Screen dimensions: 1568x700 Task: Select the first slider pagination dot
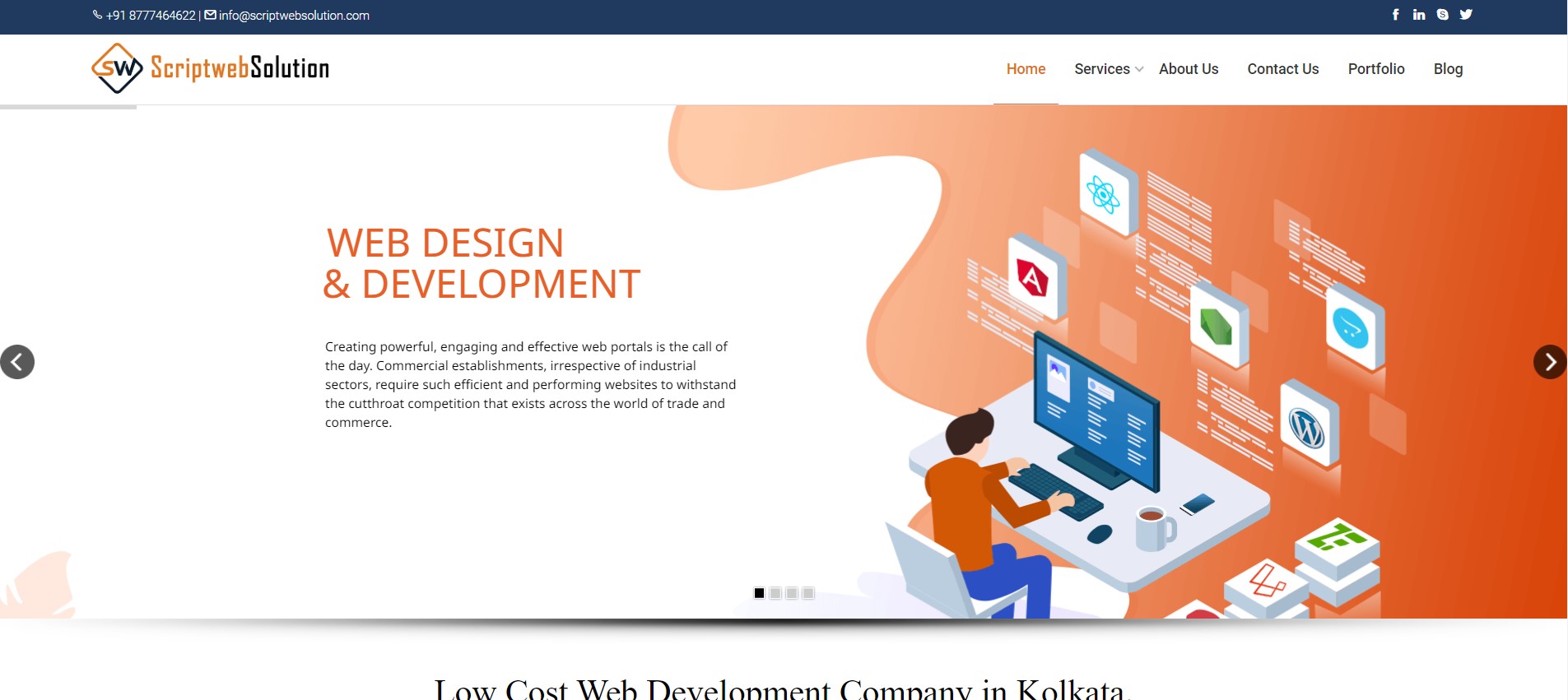[x=759, y=593]
